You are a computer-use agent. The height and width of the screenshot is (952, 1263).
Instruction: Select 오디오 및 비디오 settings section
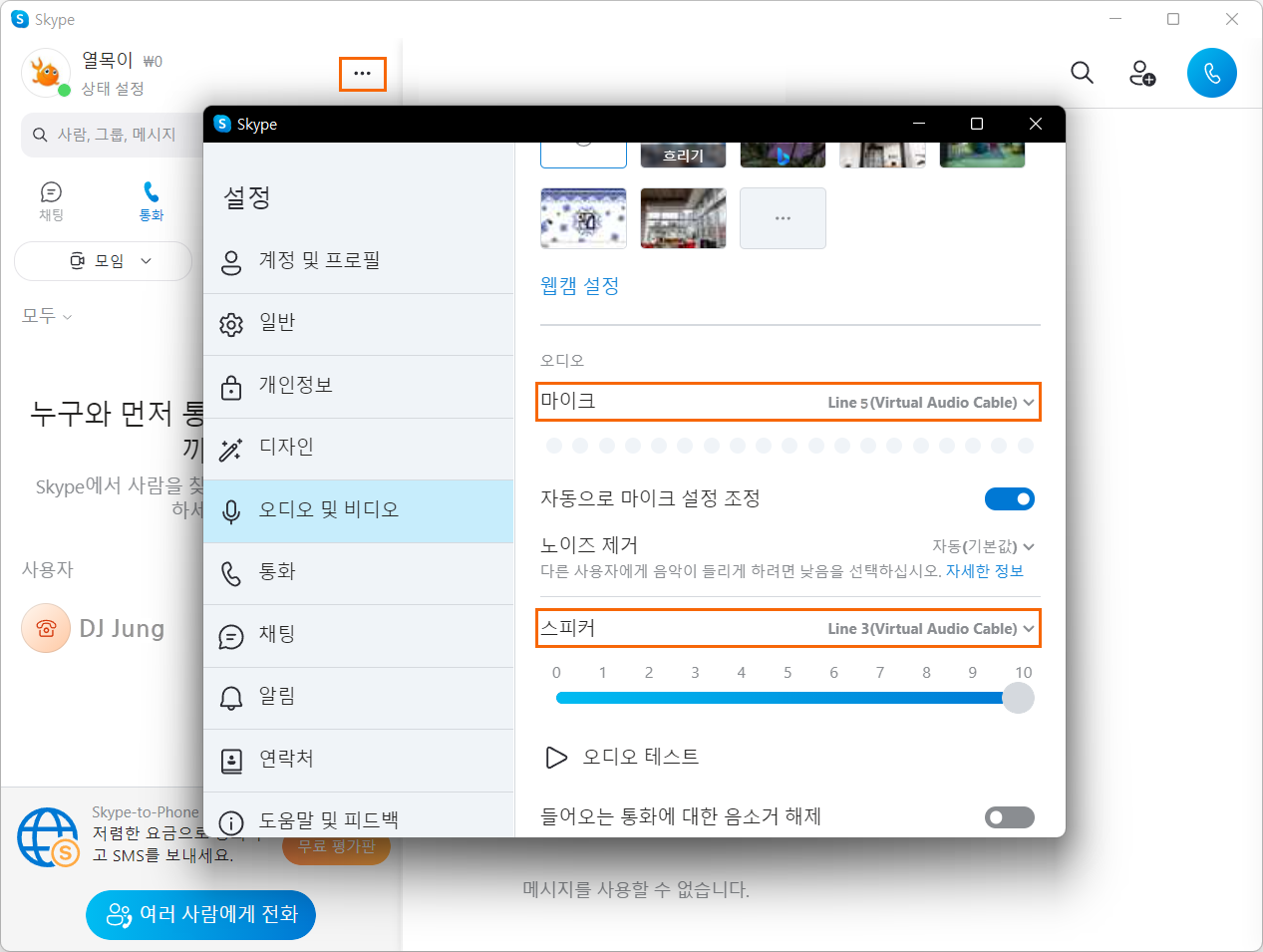point(359,511)
